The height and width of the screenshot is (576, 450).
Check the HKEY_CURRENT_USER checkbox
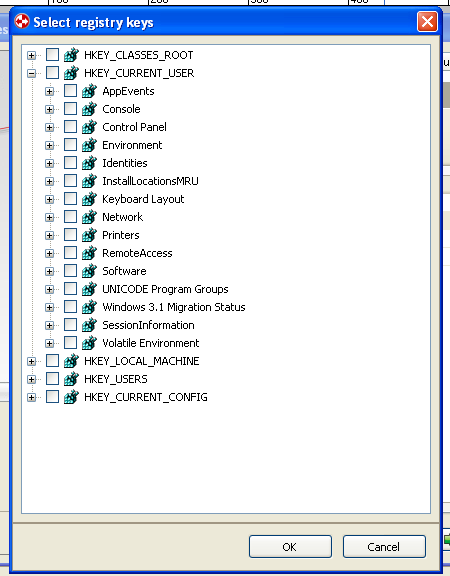(x=53, y=73)
